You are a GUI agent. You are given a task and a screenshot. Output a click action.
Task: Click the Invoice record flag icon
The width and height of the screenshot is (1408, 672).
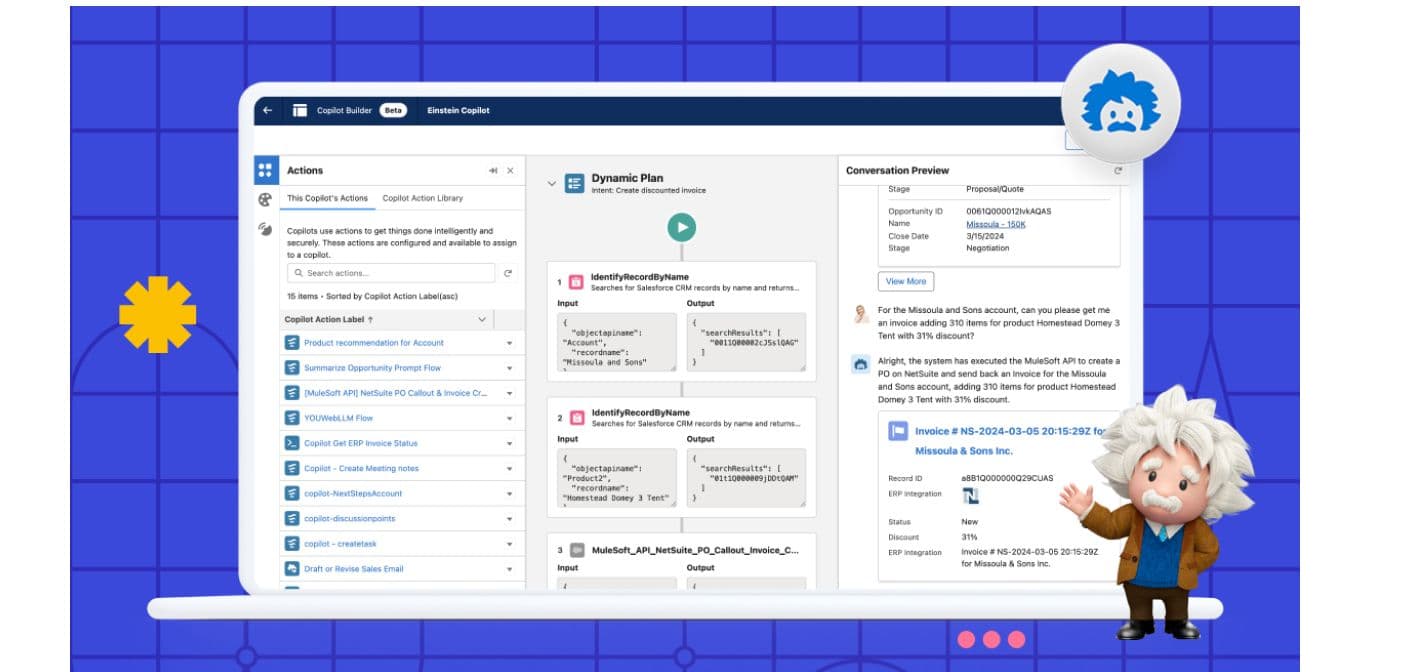898,431
